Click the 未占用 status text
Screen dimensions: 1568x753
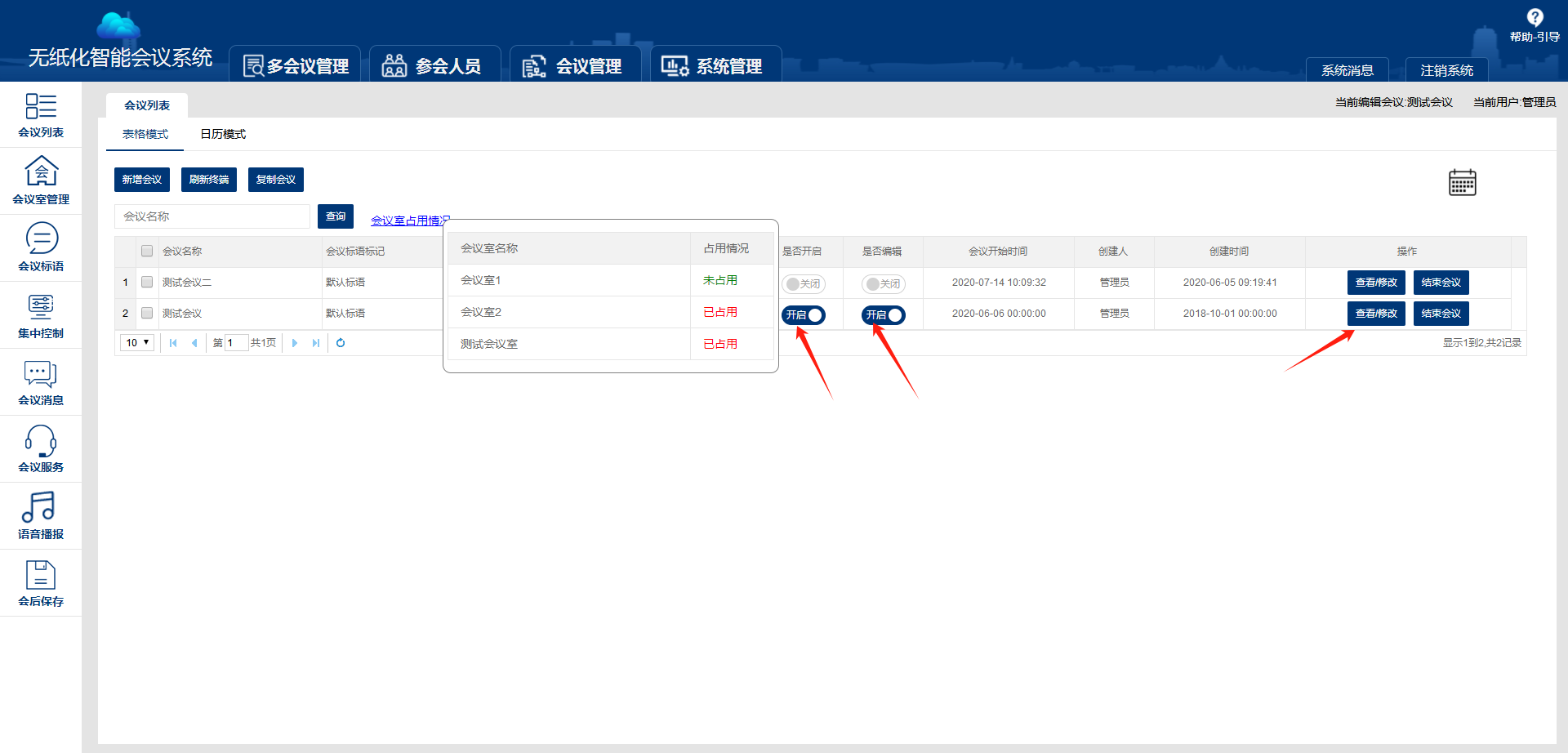pos(720,280)
